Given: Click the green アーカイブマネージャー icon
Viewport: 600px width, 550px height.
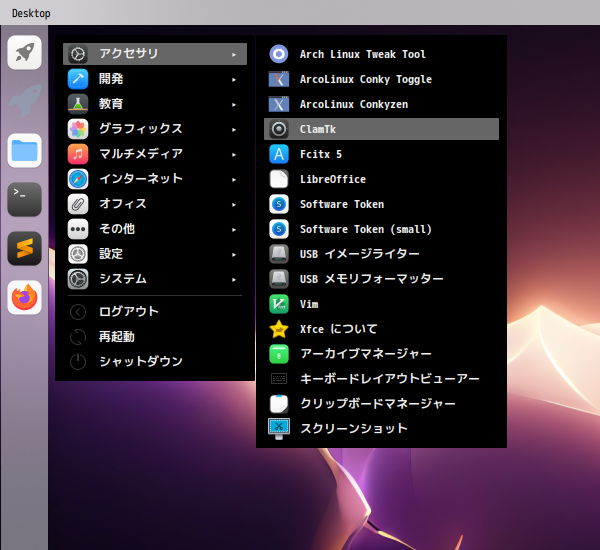Looking at the screenshot, I should [x=279, y=354].
